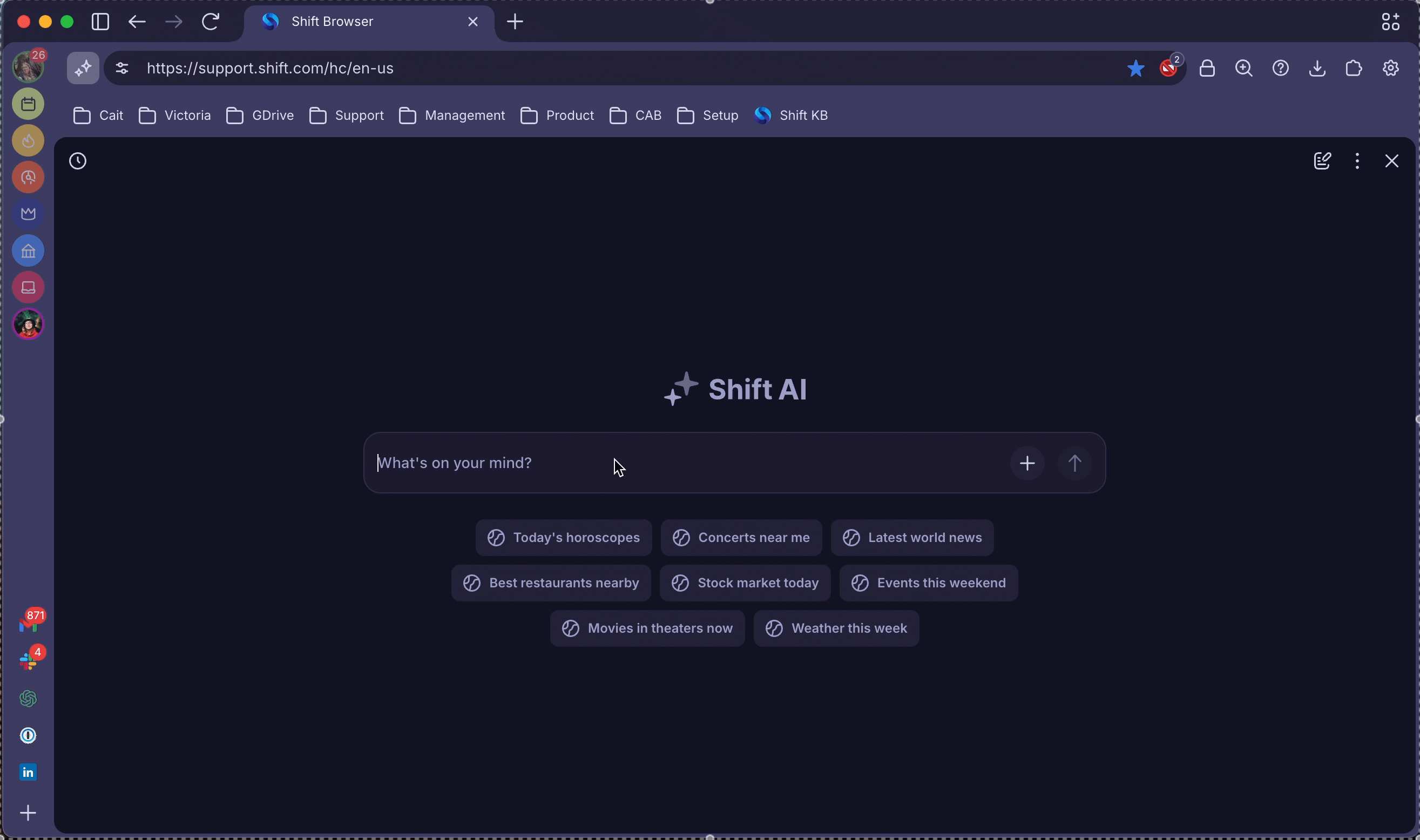The width and height of the screenshot is (1420, 840).
Task: Open the Cait bookmark folder
Action: tap(98, 116)
